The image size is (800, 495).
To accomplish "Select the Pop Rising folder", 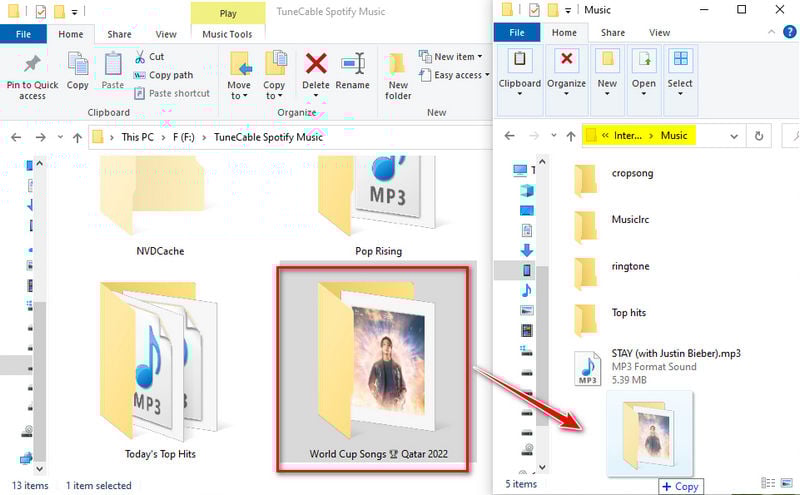I will click(x=378, y=206).
